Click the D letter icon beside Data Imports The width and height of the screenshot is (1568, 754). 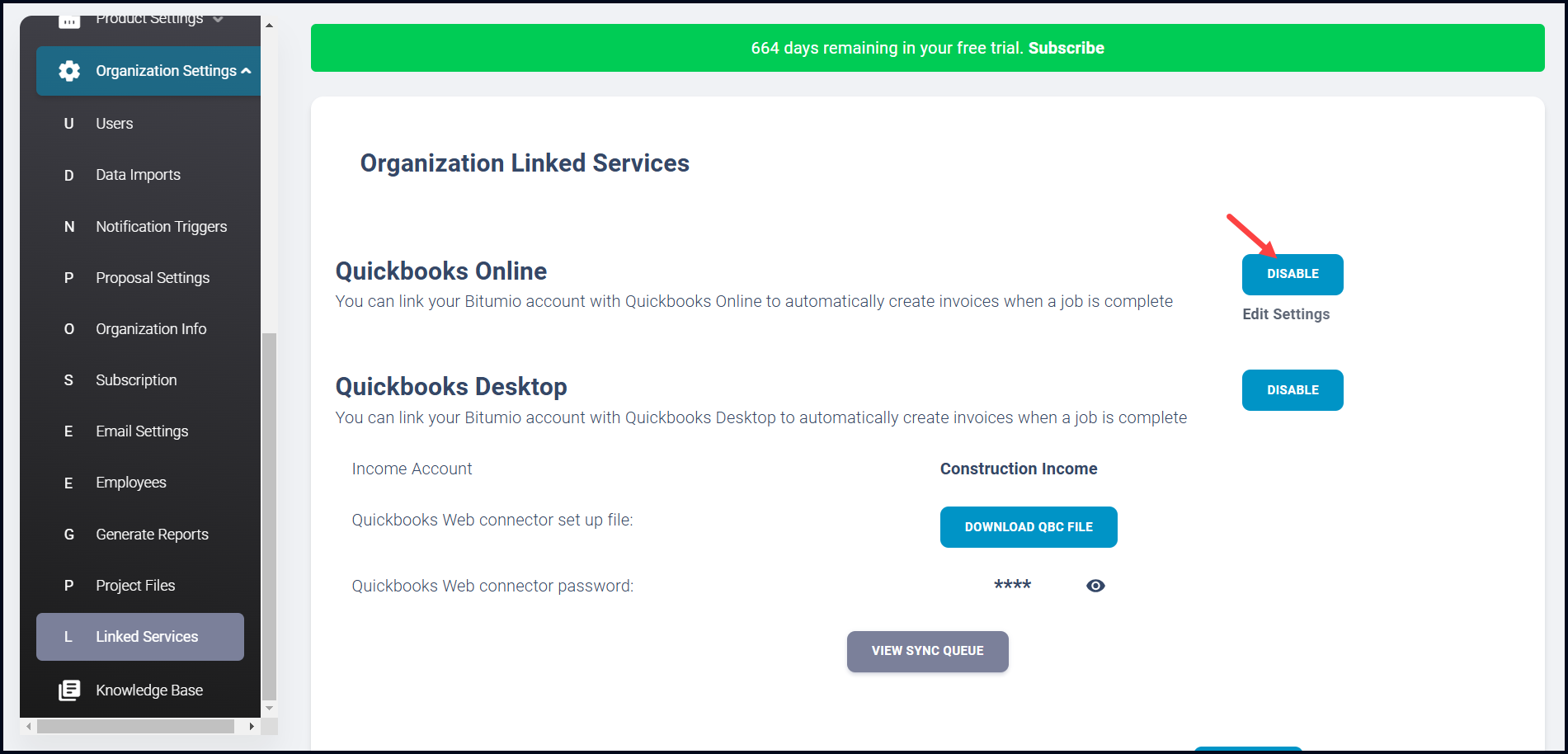coord(69,175)
